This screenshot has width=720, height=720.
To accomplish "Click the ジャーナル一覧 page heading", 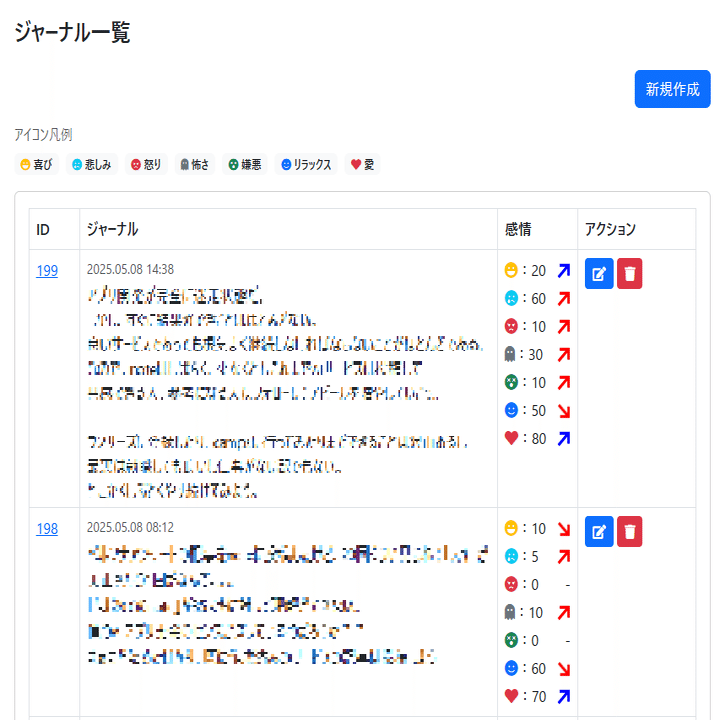I will (73, 32).
